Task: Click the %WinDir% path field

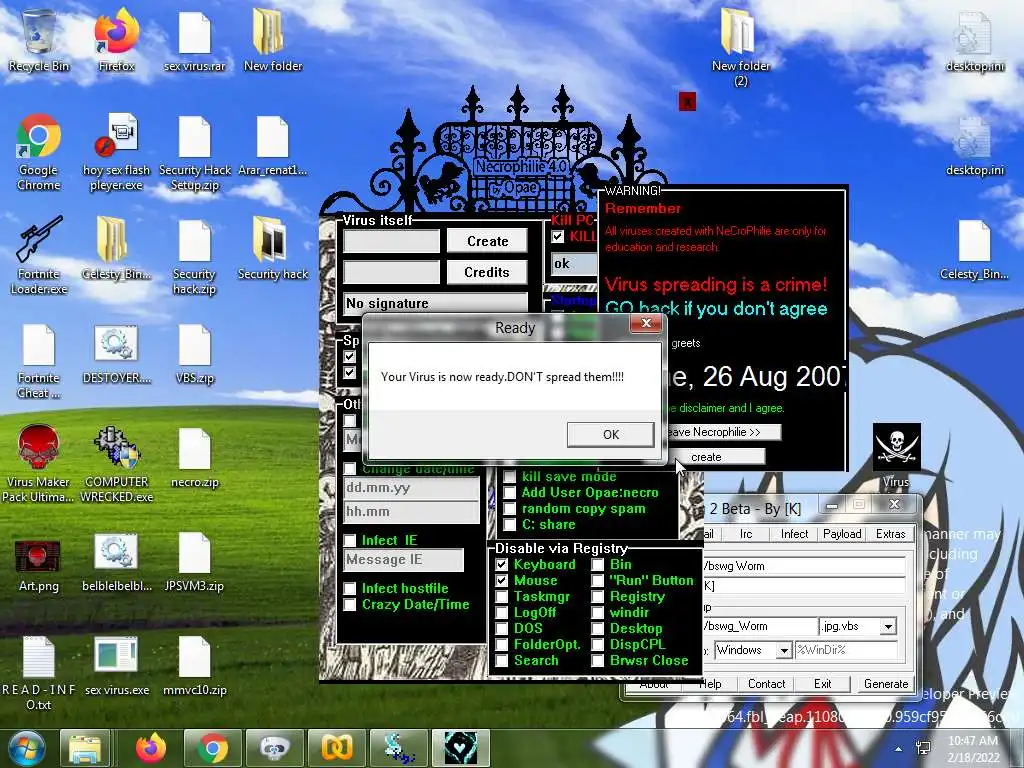Action: (x=846, y=650)
